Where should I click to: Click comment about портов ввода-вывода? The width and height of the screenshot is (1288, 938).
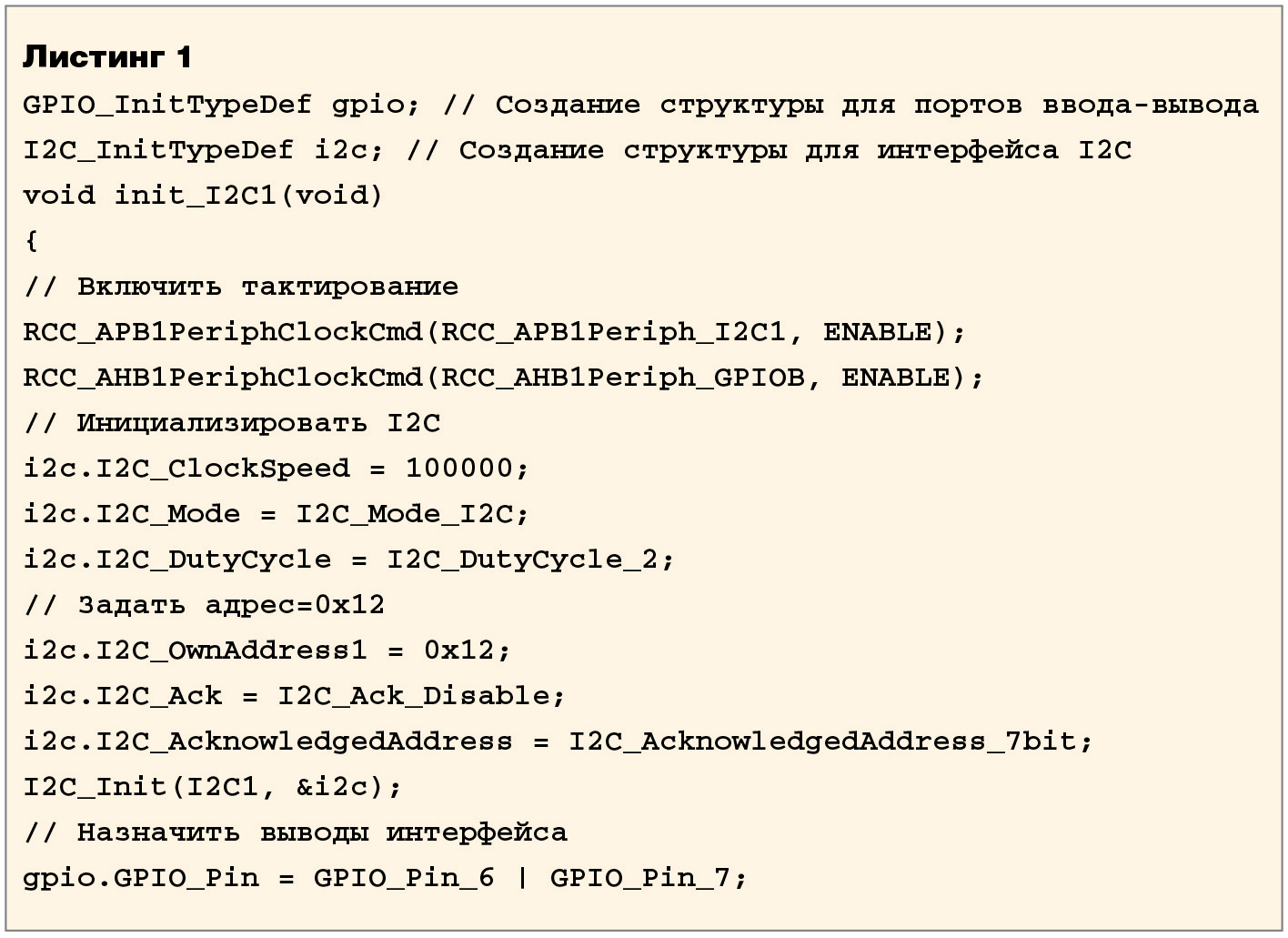(x=850, y=105)
